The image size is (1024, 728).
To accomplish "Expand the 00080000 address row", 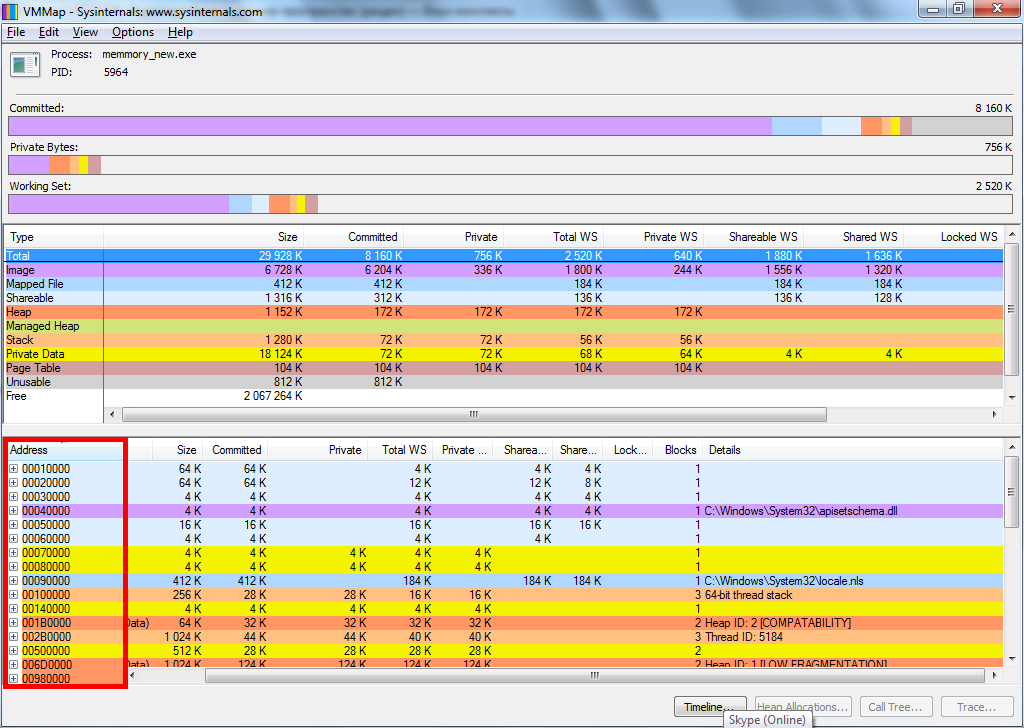I will coord(13,567).
